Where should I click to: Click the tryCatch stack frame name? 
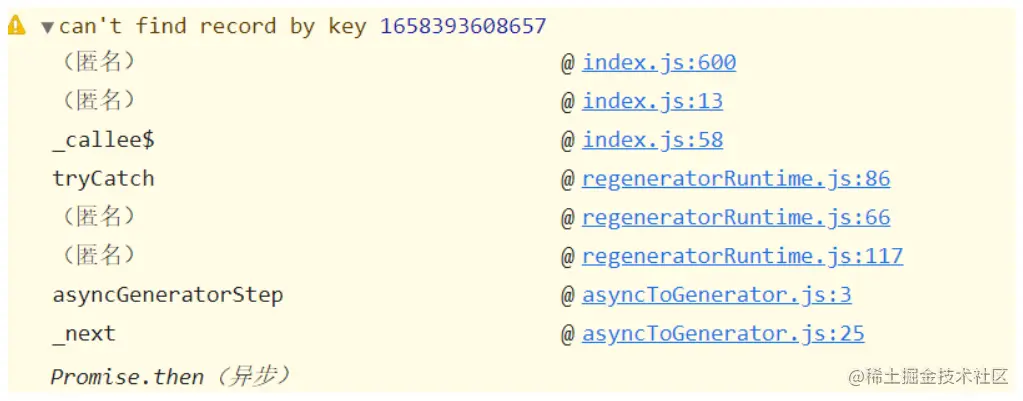103,179
